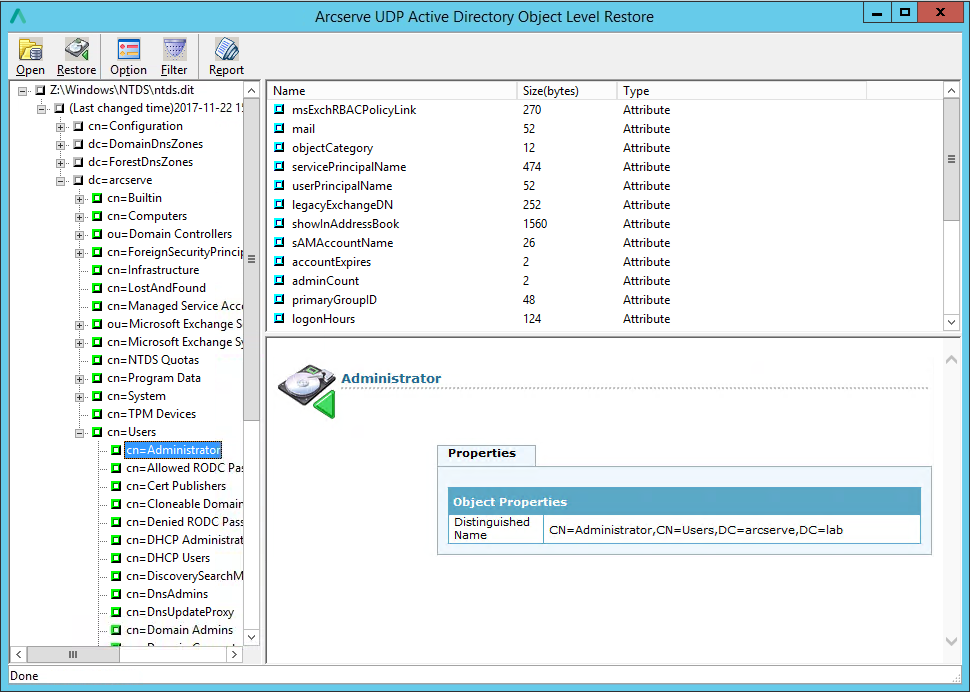Click the icon beside msExchRBACPolicyLink
This screenshot has width=970, height=692.
[280, 109]
